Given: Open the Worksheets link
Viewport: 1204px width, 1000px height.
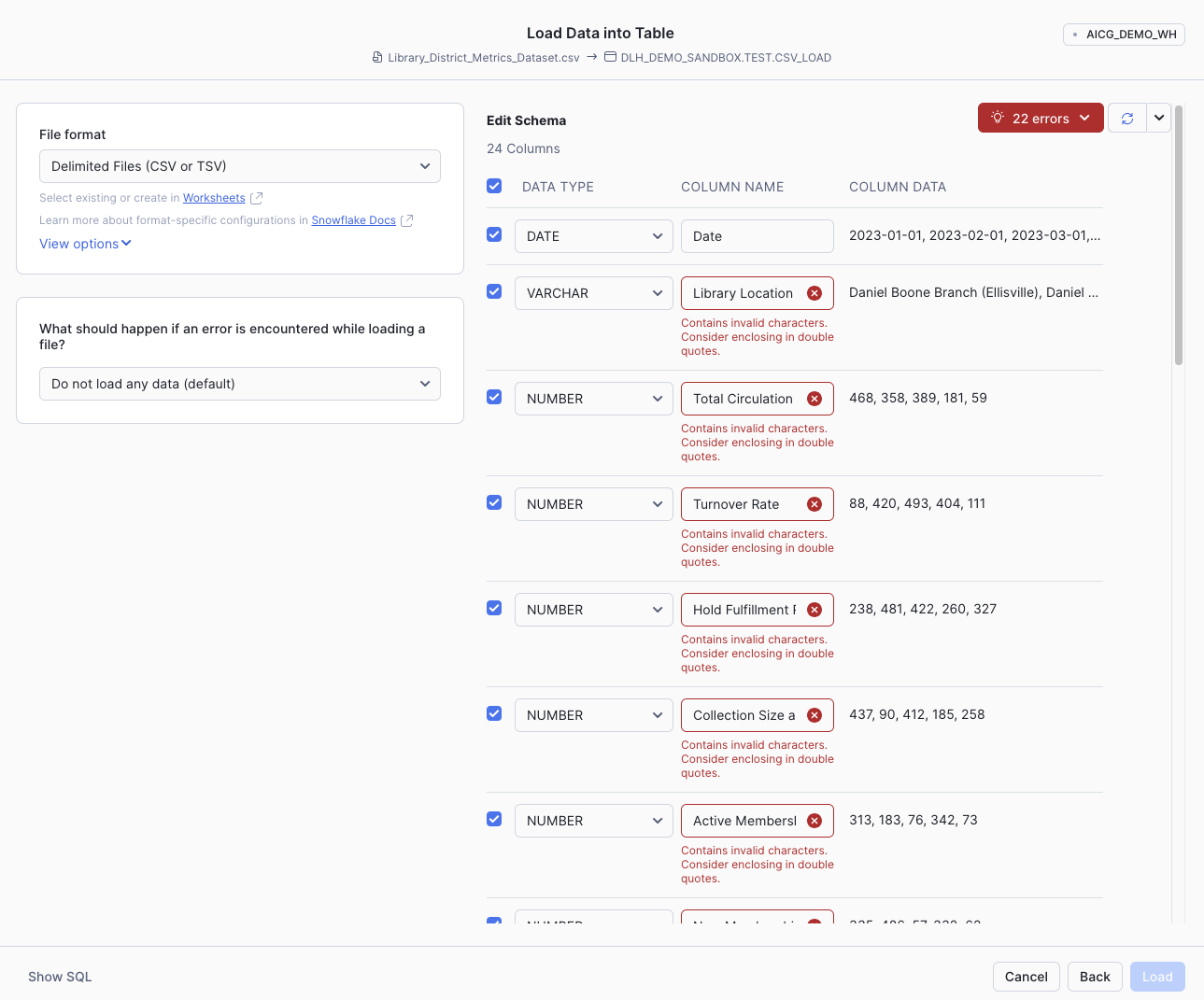Looking at the screenshot, I should [214, 198].
